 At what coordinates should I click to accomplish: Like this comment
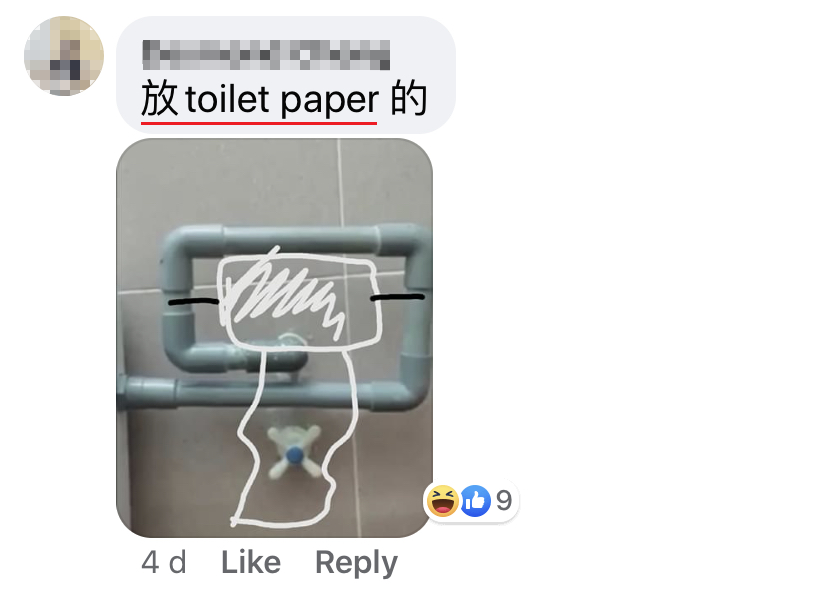(251, 562)
